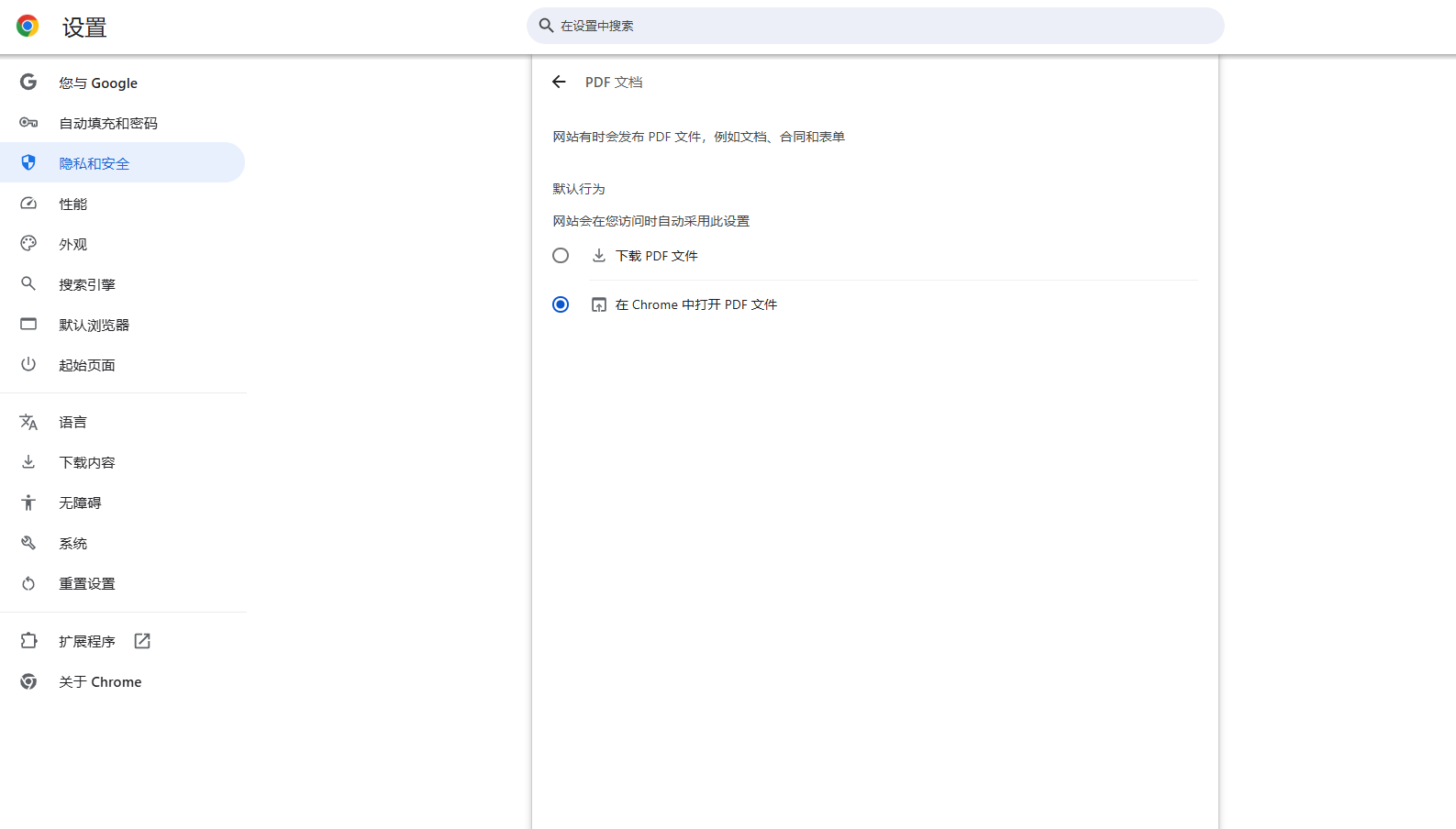Image resolution: width=1456 pixels, height=829 pixels.
Task: Click the download icon beside 下载 PDF 文件
Action: tap(599, 256)
